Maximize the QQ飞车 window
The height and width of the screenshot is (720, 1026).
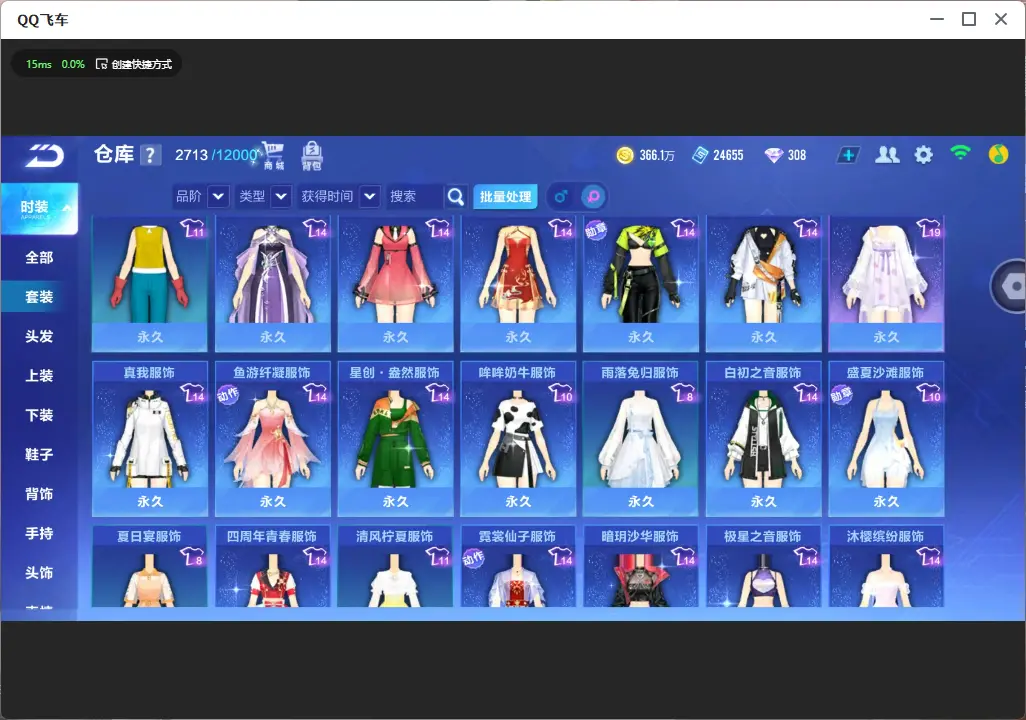click(x=969, y=19)
